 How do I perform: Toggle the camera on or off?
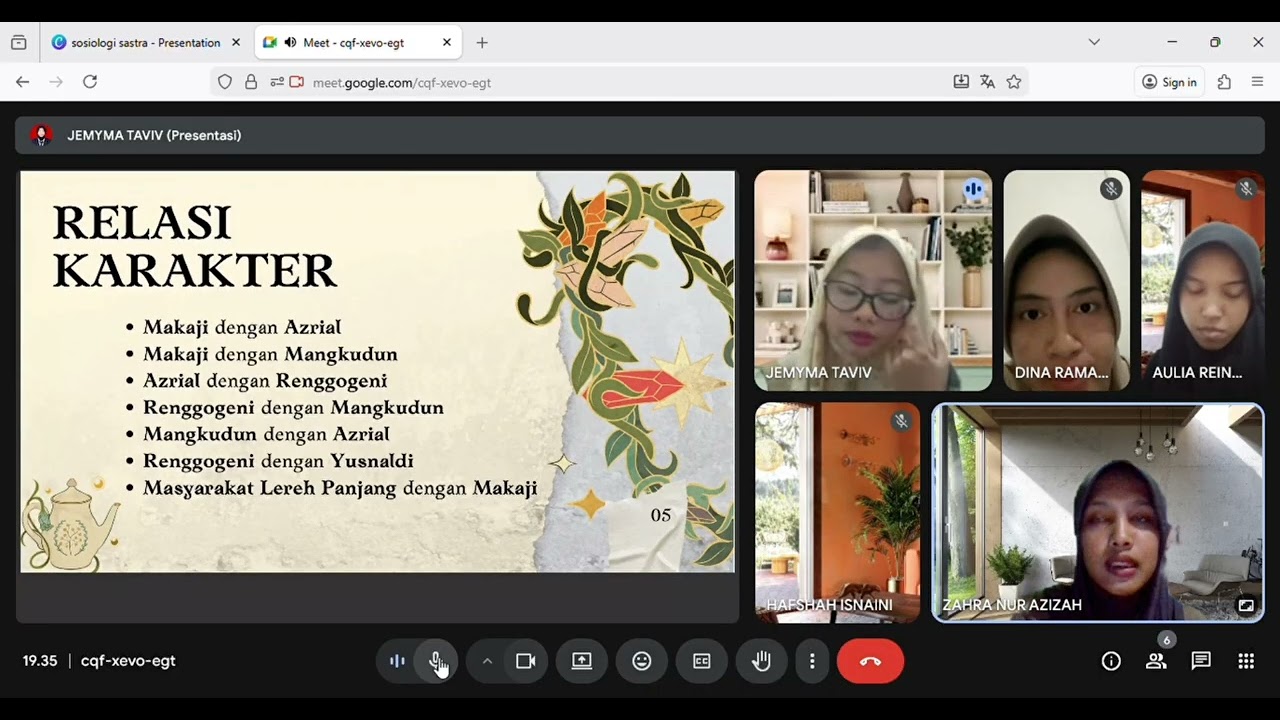(526, 661)
